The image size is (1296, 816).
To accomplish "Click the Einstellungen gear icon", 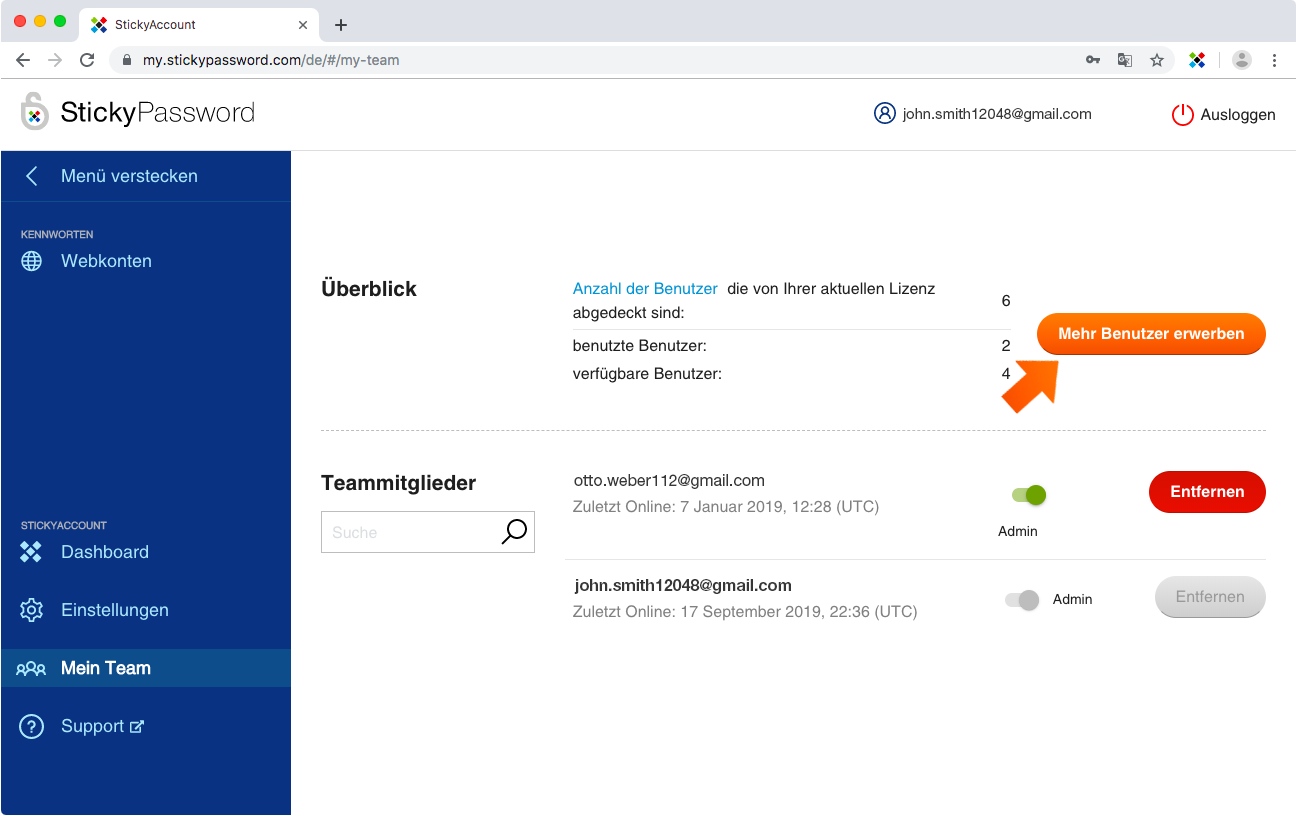I will 32,610.
